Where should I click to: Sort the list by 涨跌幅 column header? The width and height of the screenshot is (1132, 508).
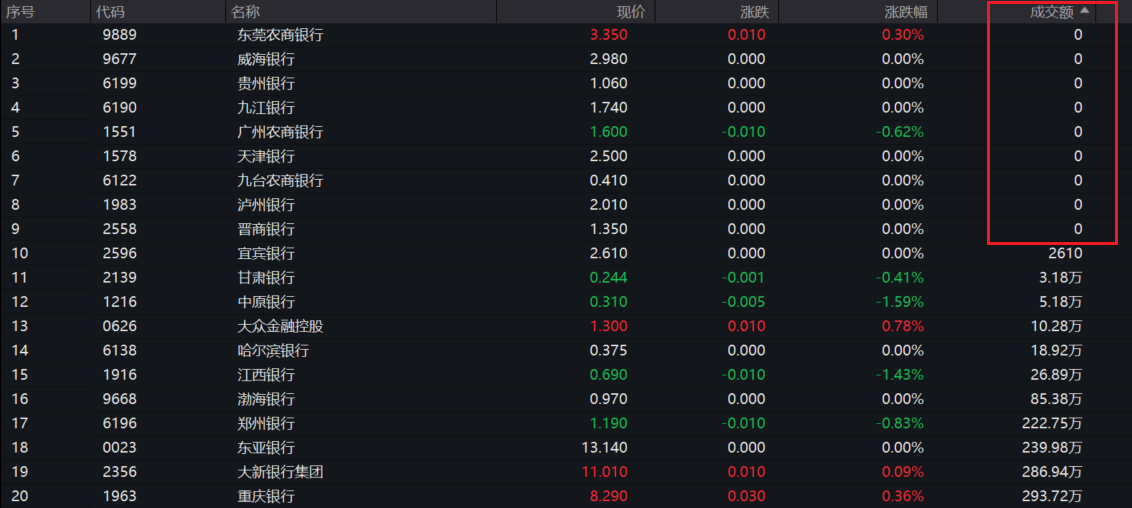point(906,11)
